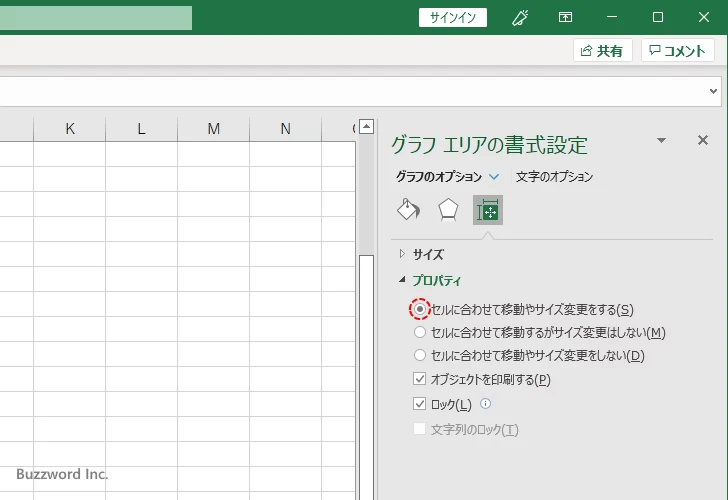Click the vertical scrollbar up arrow
This screenshot has height=500, width=728.
click(366, 126)
